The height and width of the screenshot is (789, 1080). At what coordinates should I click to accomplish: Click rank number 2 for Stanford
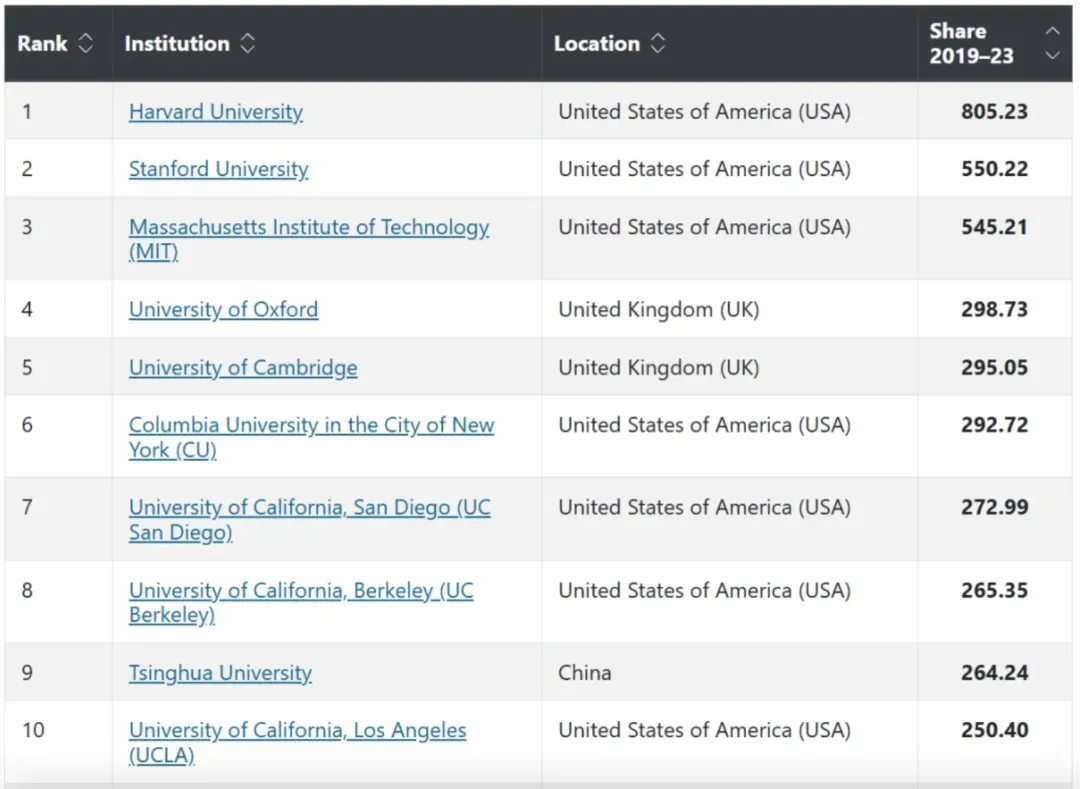coord(27,169)
